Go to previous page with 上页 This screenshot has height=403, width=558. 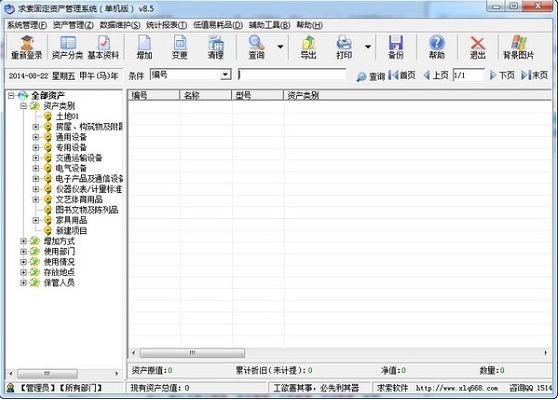click(x=436, y=75)
